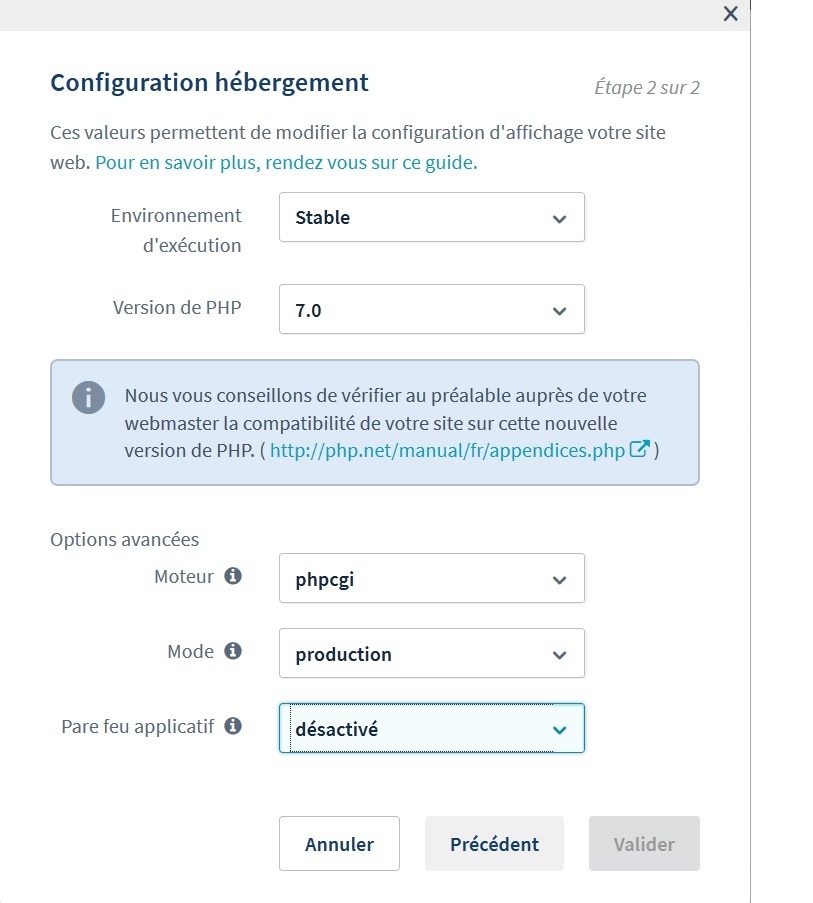Click the chevron arrow in the 7.0 field
813x903 pixels.
click(x=559, y=311)
